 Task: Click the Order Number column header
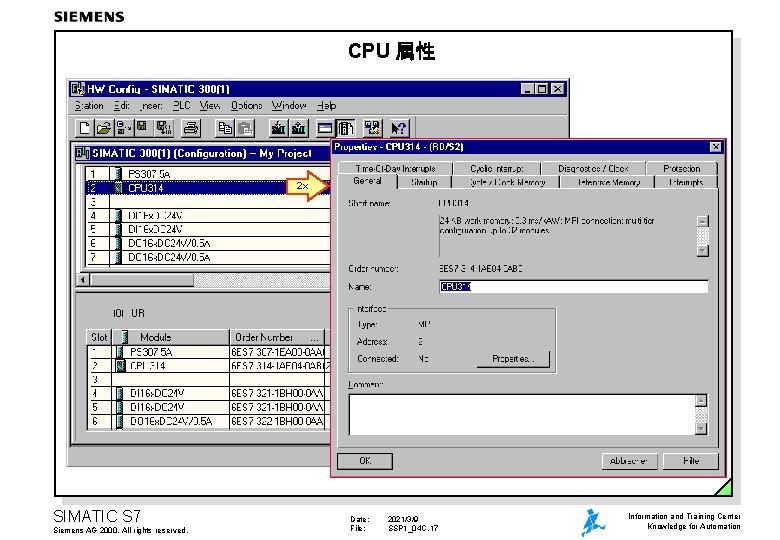(x=277, y=337)
